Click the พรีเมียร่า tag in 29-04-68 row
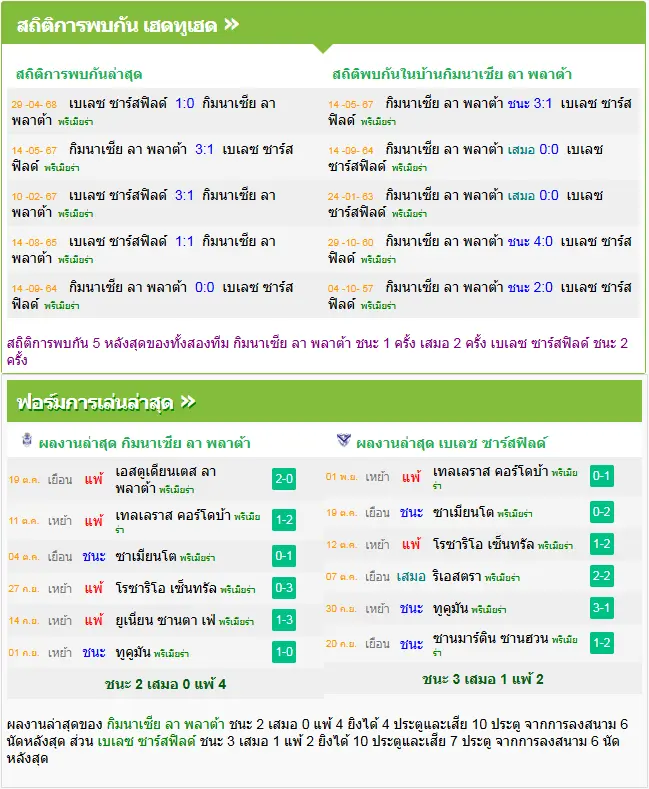 [x=75, y=122]
